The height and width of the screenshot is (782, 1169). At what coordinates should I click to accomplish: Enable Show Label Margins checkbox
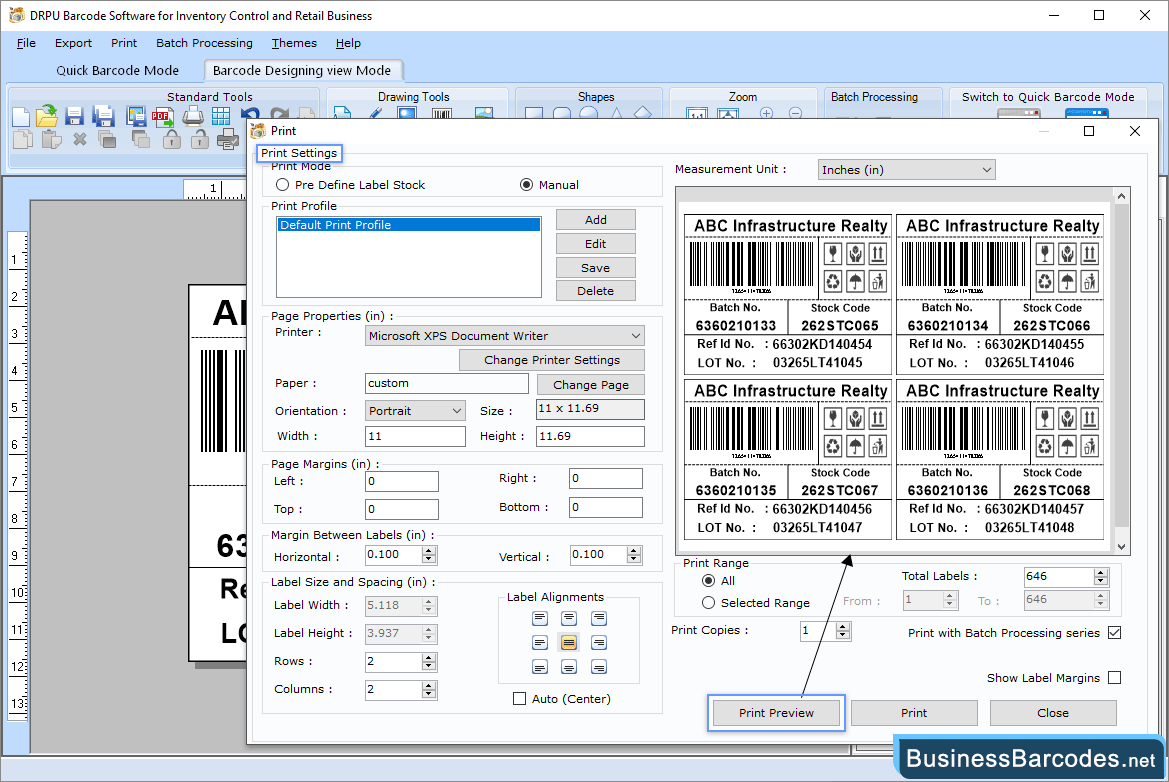[1115, 678]
